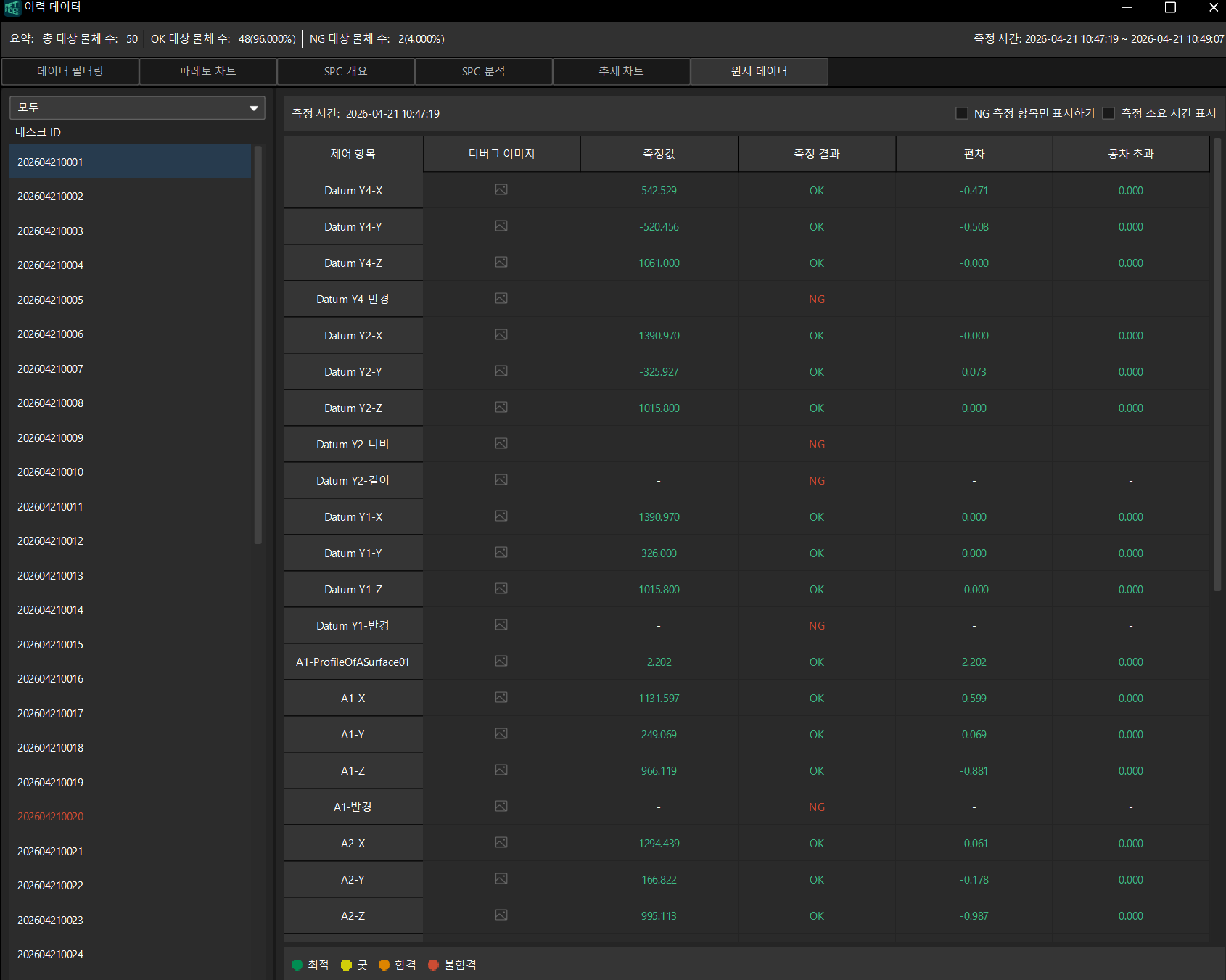Open debug image for A1-Y row
The image size is (1226, 980).
pyautogui.click(x=501, y=733)
